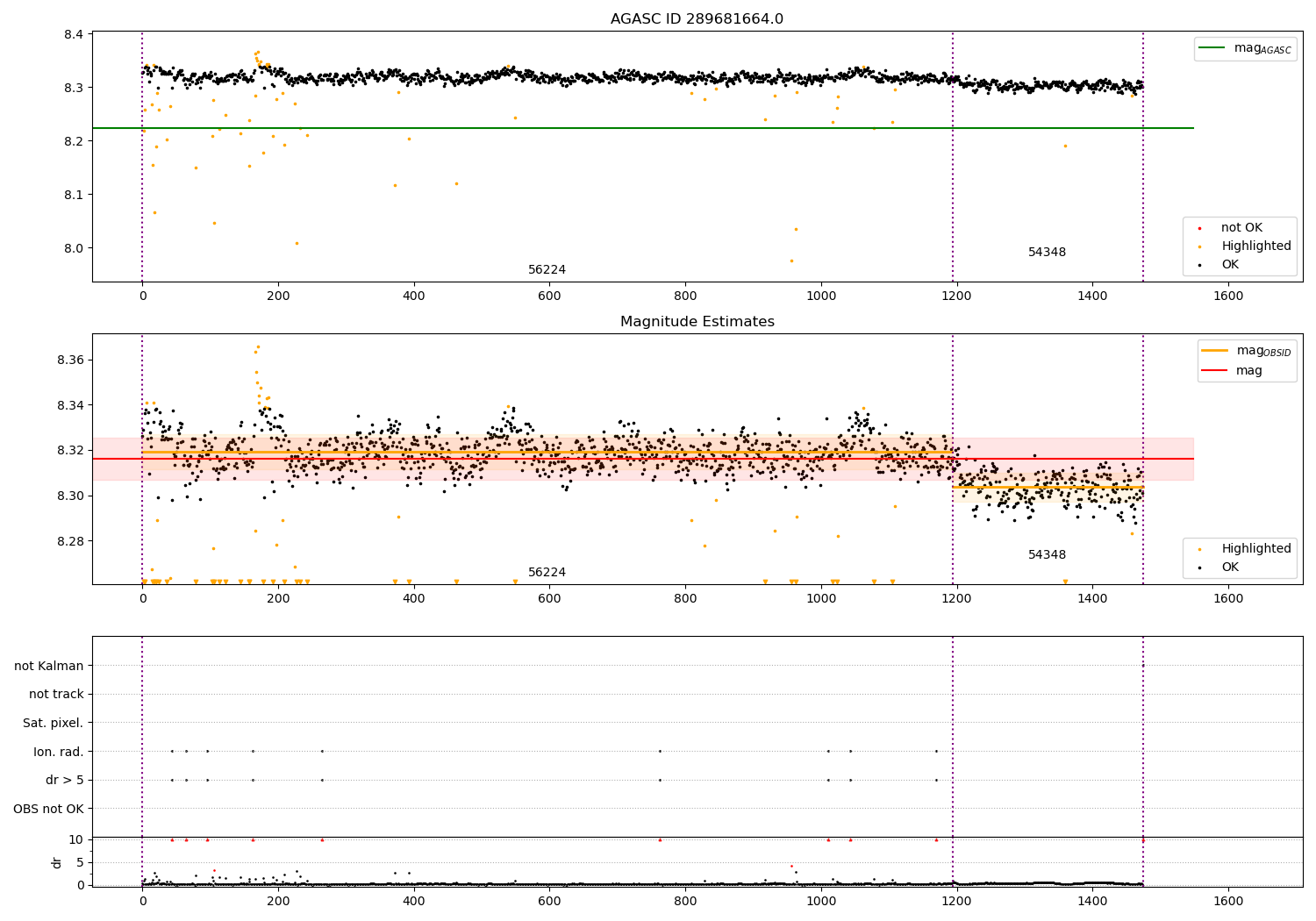The height and width of the screenshot is (921, 1316).
Task: Click the '56224' label in Magnitude Estimates plot
Action: 547,573
